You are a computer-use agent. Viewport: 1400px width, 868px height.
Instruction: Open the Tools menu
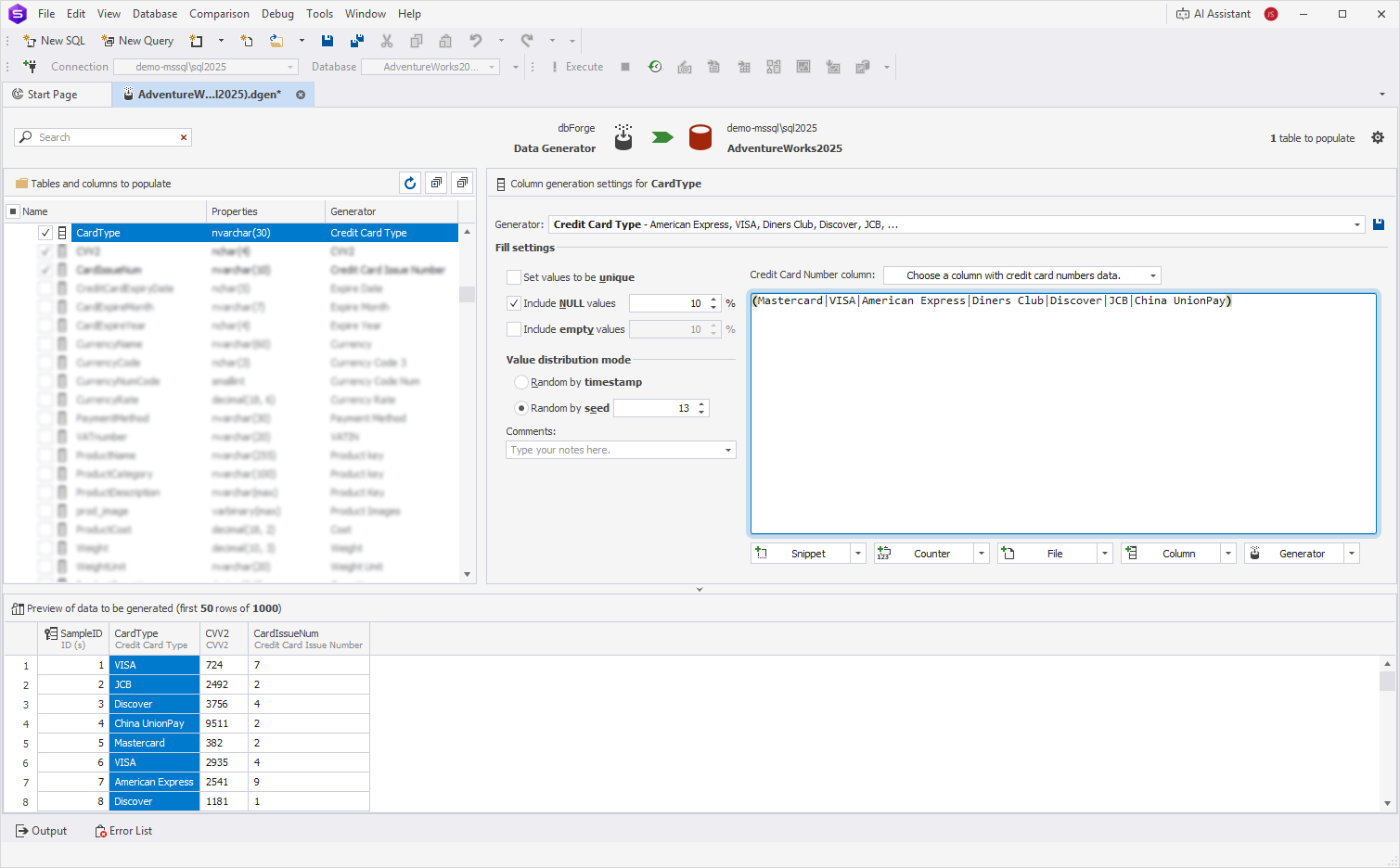coord(320,14)
